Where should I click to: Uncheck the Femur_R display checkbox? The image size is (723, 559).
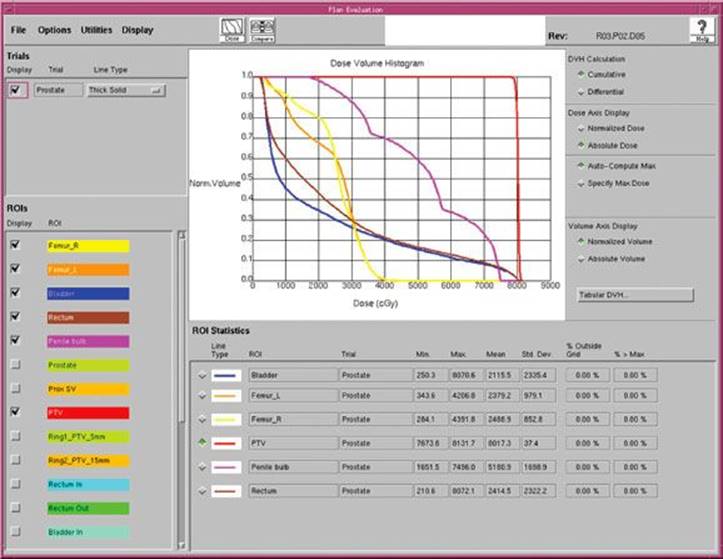[15, 244]
